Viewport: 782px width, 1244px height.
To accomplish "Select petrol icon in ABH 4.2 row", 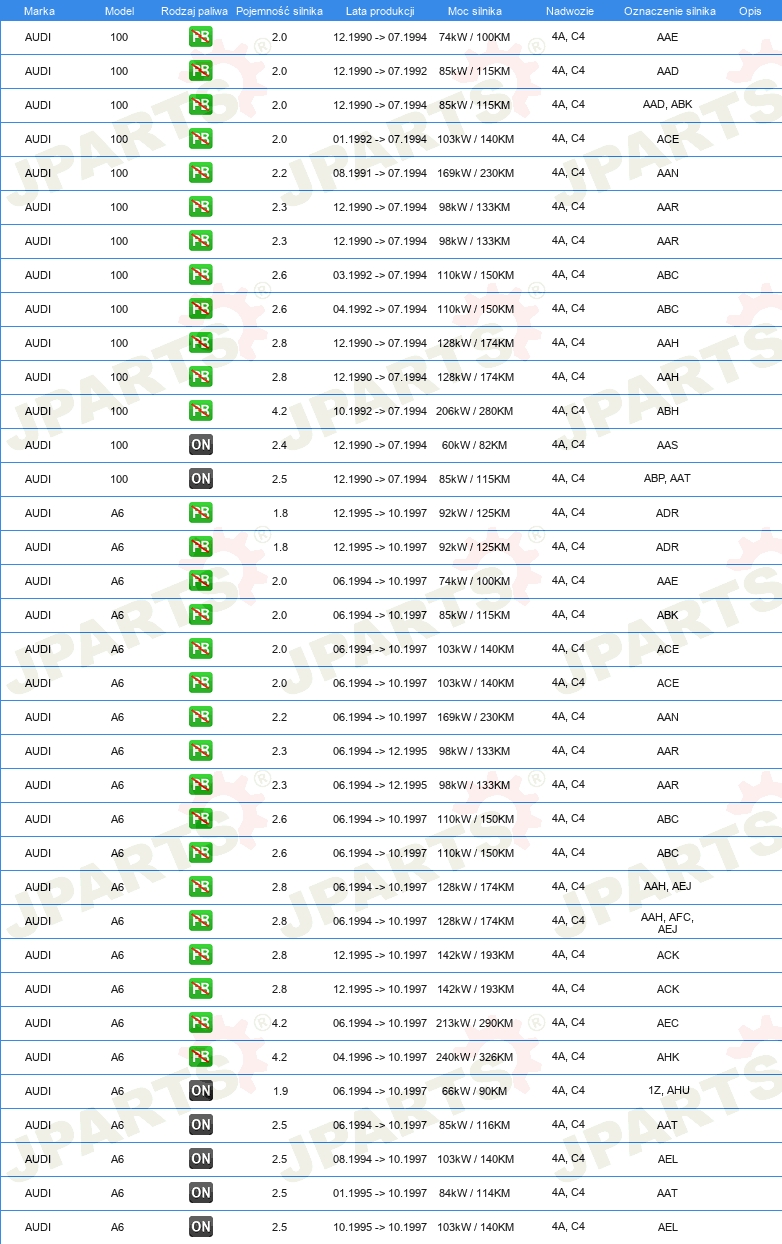I will [201, 411].
